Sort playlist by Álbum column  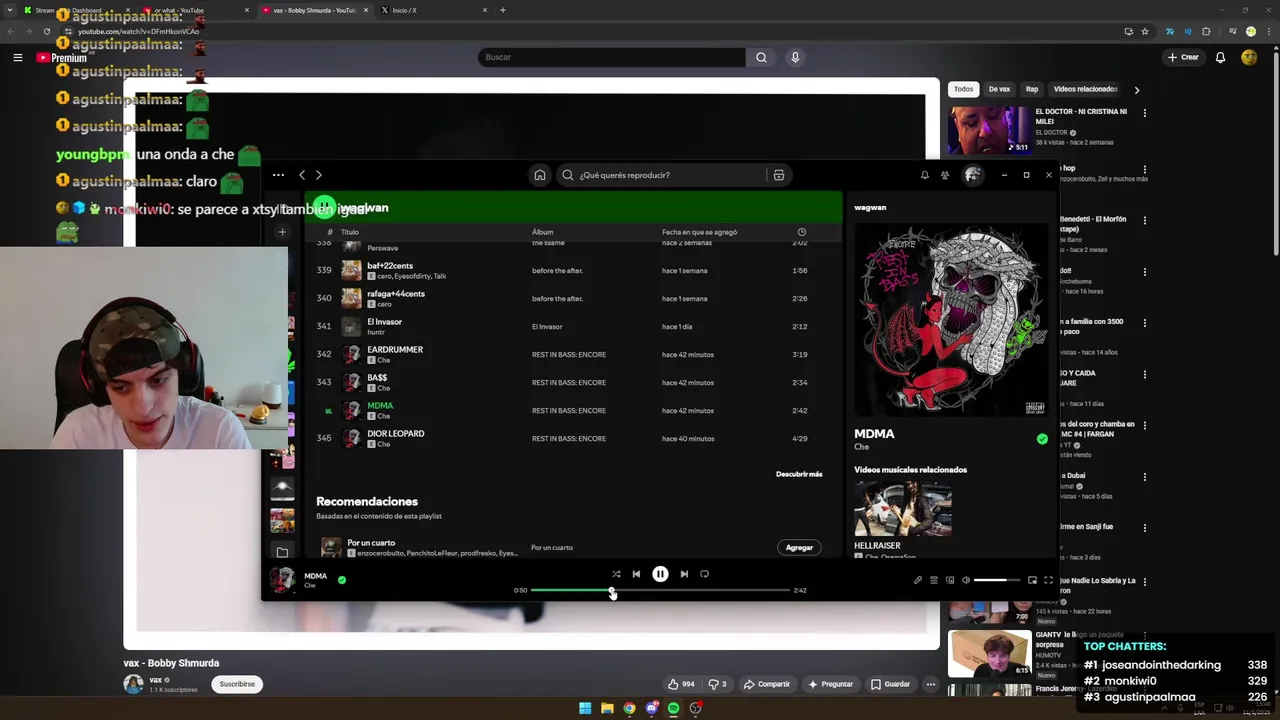pos(542,232)
